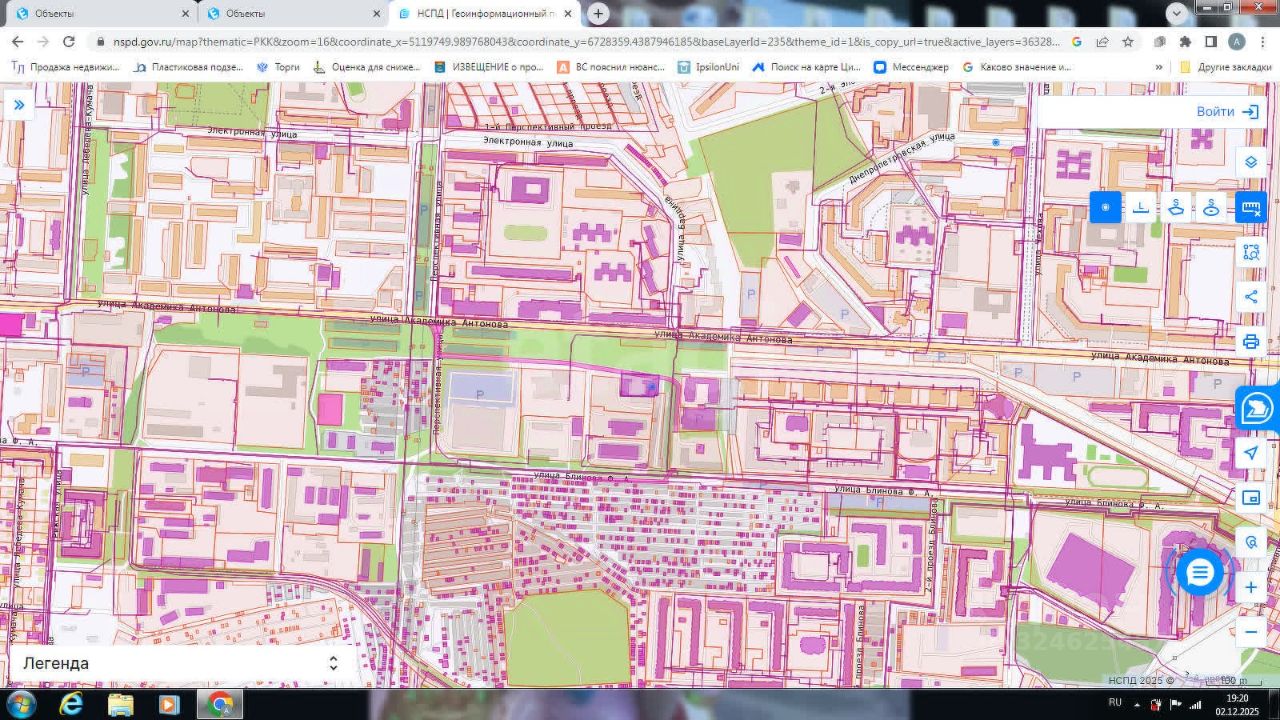Zoom in with the plus button
This screenshot has width=1280, height=720.
(x=1250, y=588)
